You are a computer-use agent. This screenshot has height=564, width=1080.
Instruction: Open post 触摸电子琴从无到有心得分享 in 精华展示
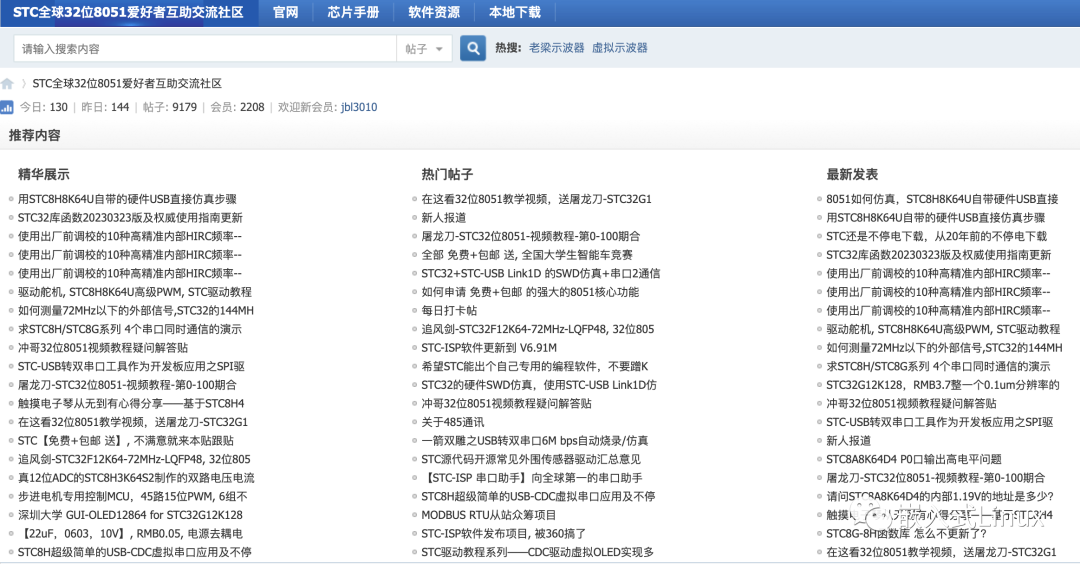pyautogui.click(x=131, y=404)
